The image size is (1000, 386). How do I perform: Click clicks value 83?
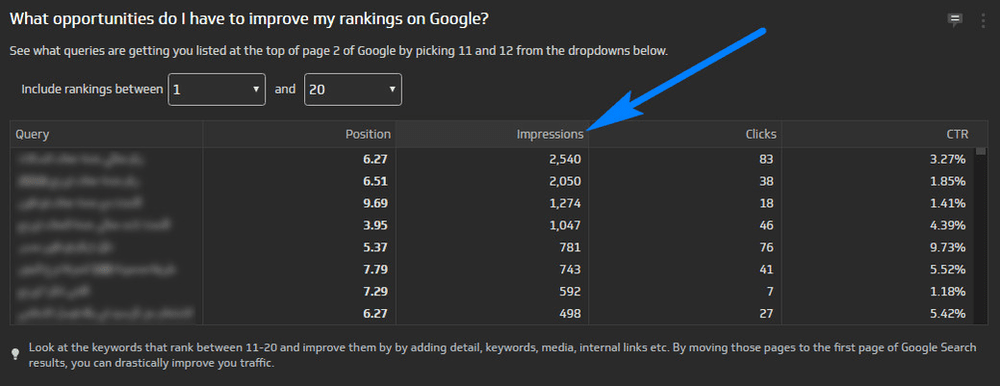coord(767,160)
